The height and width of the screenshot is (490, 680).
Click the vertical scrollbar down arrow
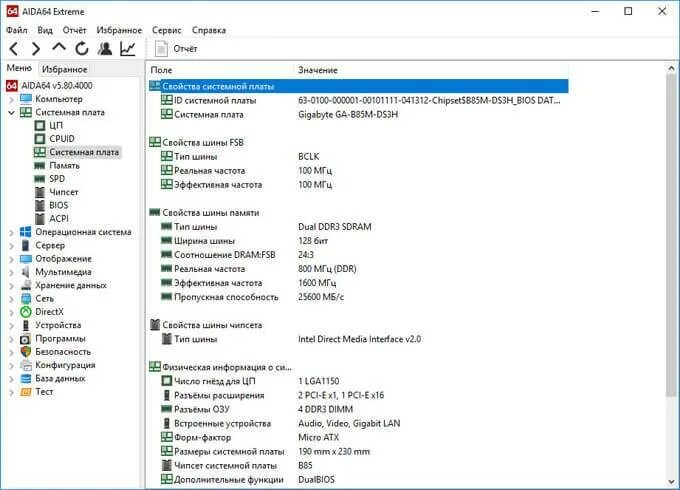pyautogui.click(x=671, y=482)
